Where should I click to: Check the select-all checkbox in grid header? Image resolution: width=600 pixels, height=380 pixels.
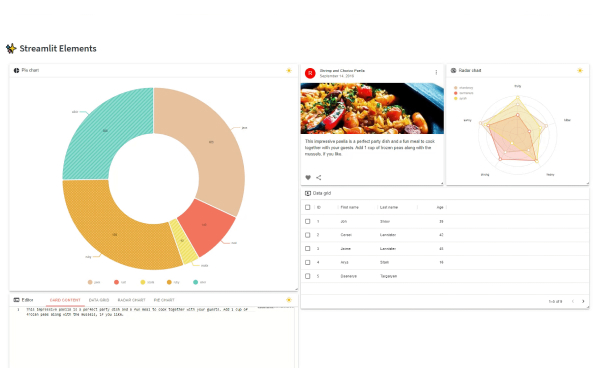[x=308, y=207]
